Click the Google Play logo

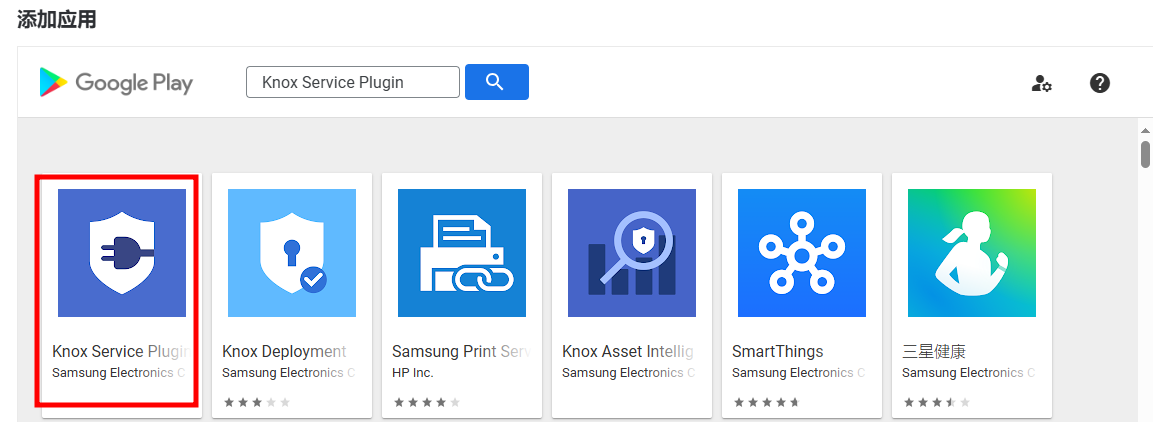click(115, 82)
